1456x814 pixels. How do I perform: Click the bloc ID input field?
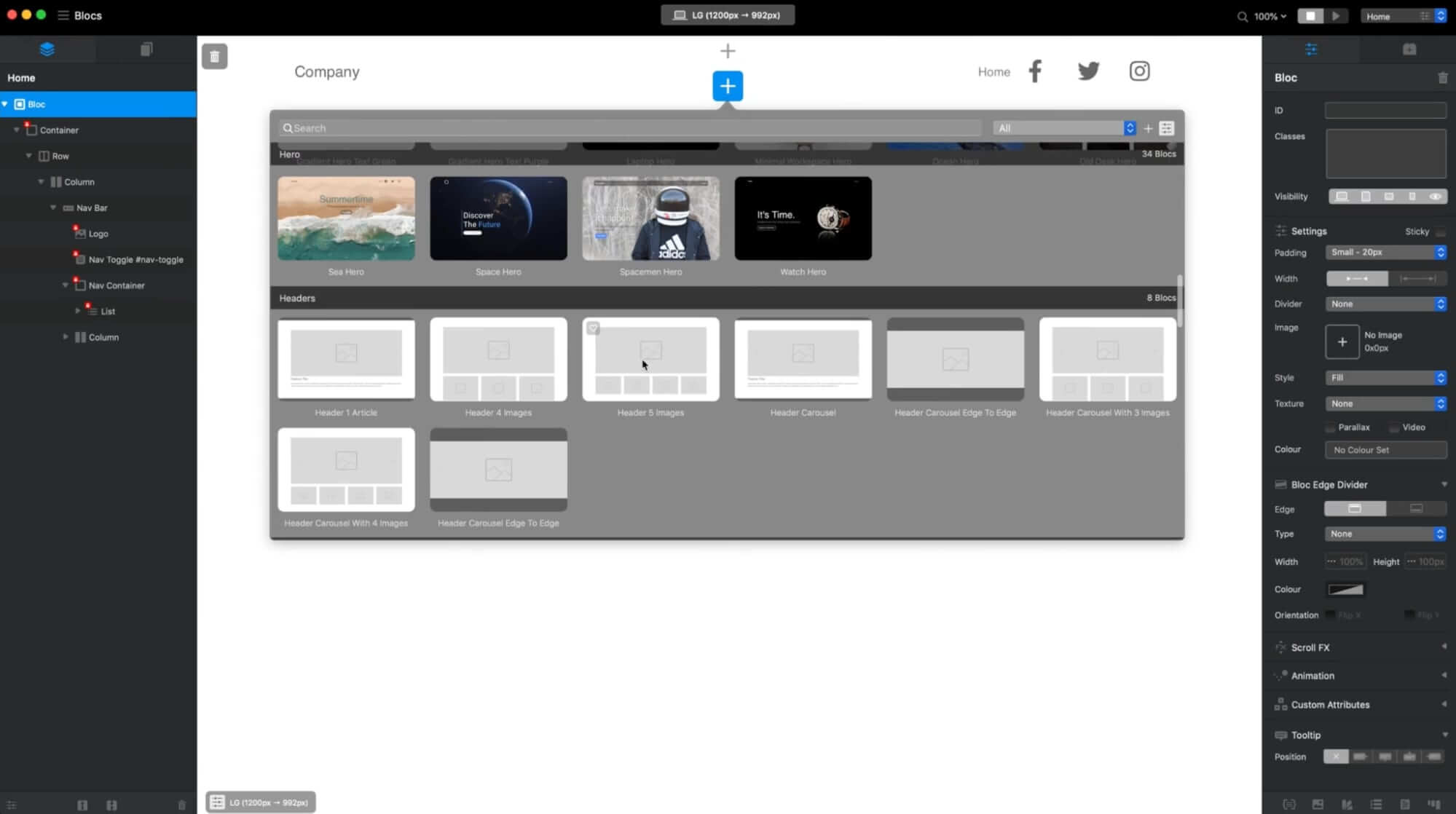click(1385, 111)
